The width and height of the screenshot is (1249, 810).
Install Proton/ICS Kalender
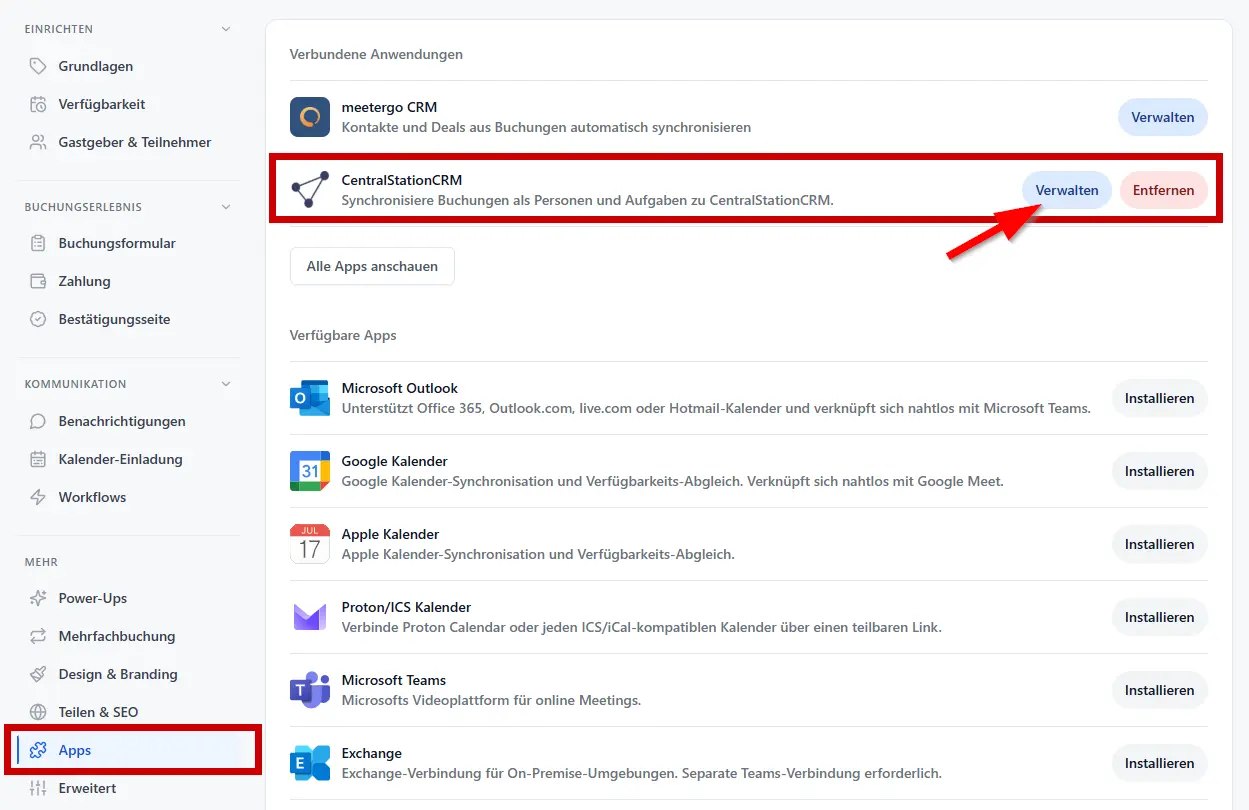click(1160, 617)
